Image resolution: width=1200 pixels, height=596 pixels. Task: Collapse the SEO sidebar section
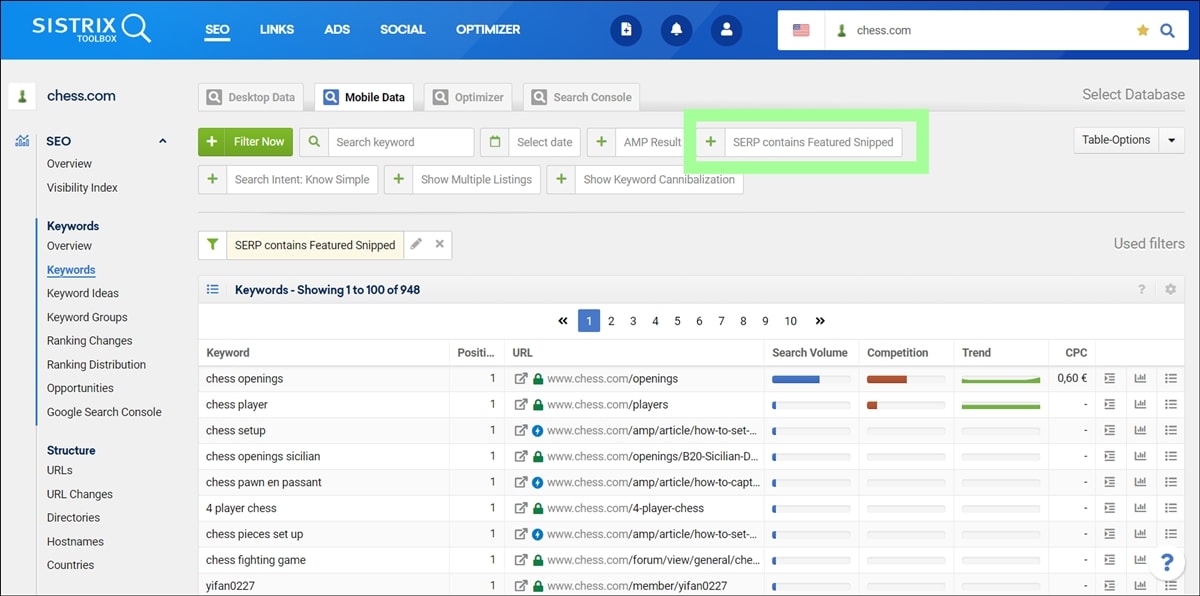click(x=162, y=141)
